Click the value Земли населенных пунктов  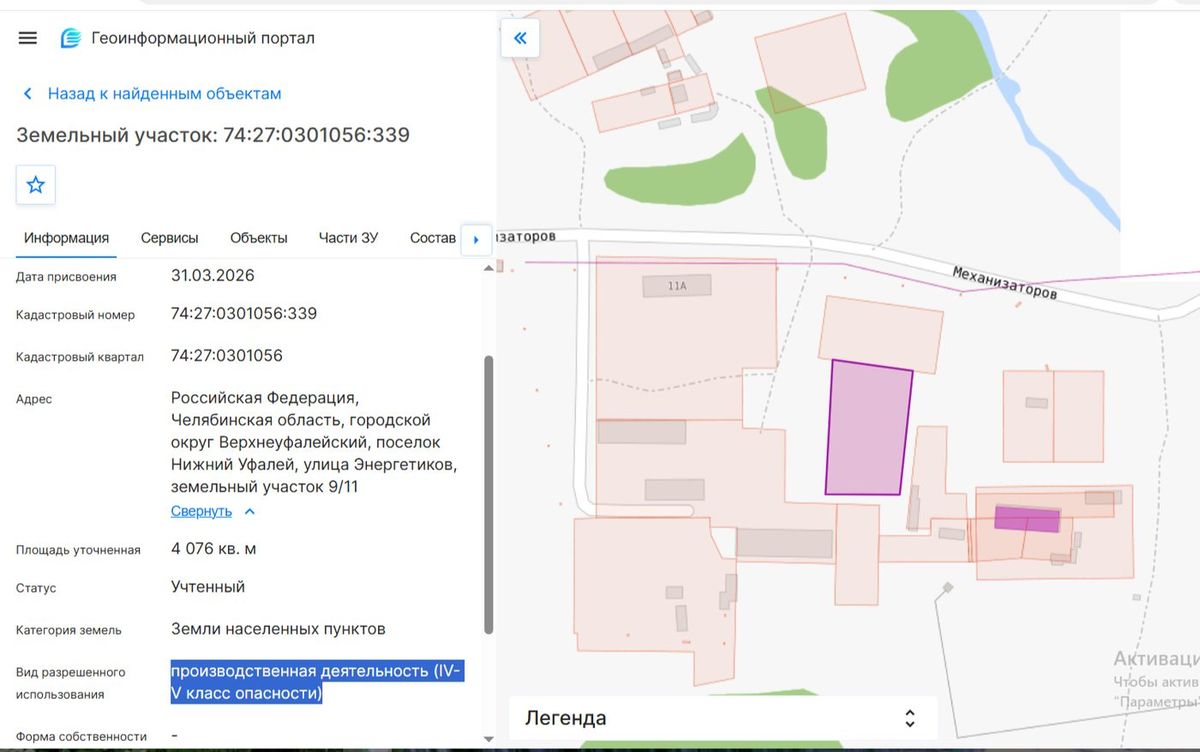[x=278, y=629]
